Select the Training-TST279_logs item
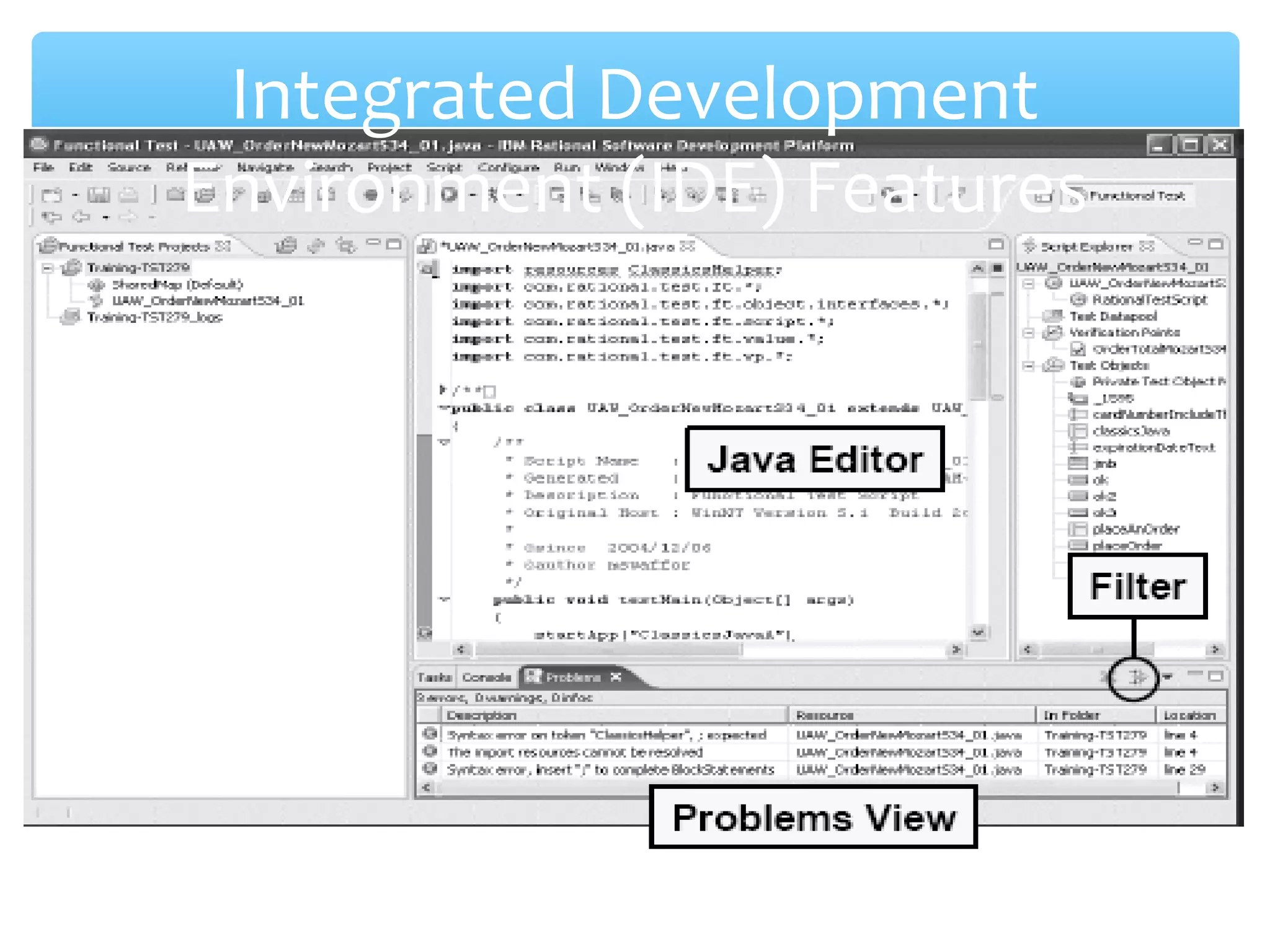 (154, 317)
